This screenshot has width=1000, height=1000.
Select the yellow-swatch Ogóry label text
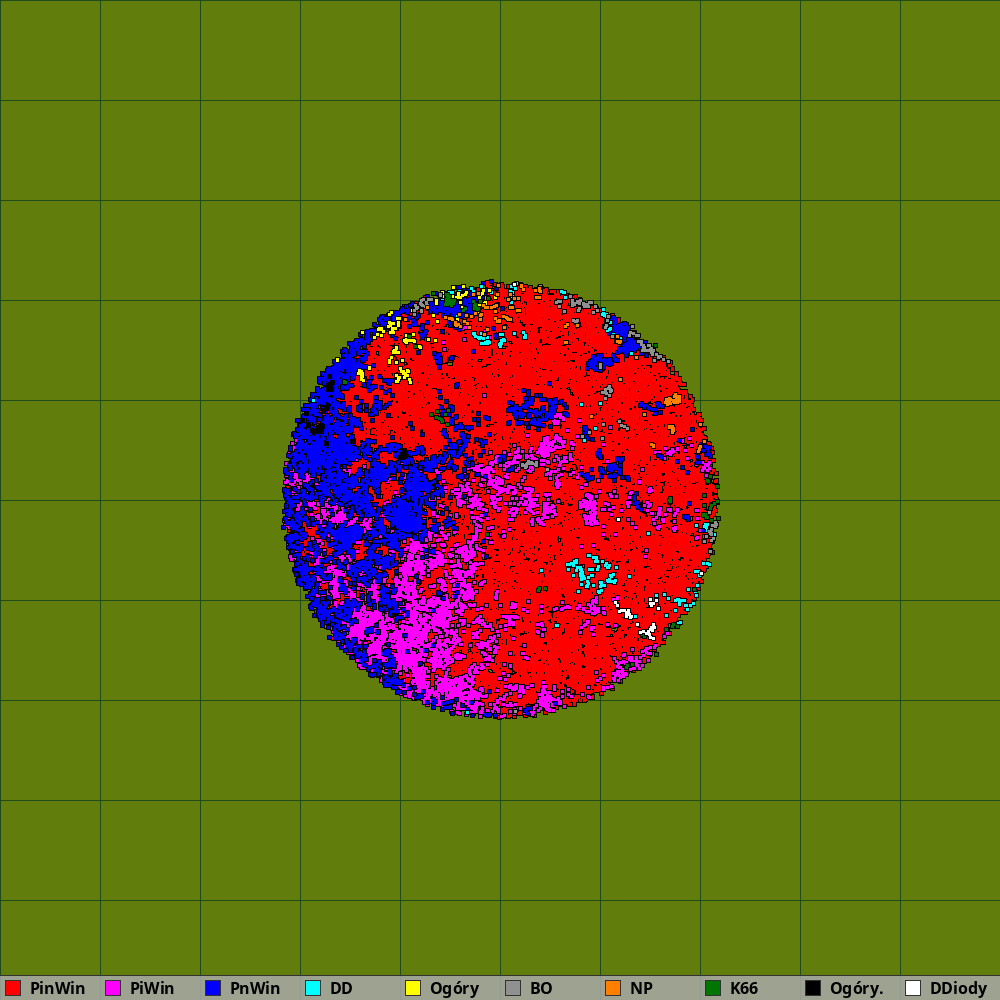point(454,989)
